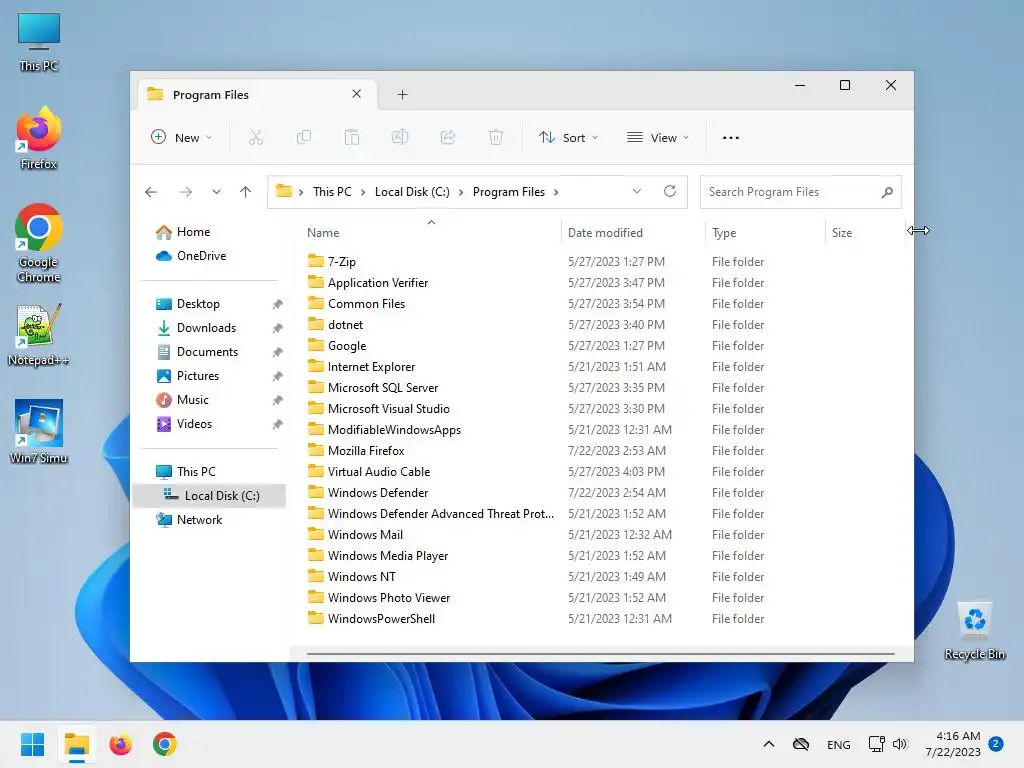Go back with the left arrow
Viewport: 1024px width, 768px height.
pos(151,192)
